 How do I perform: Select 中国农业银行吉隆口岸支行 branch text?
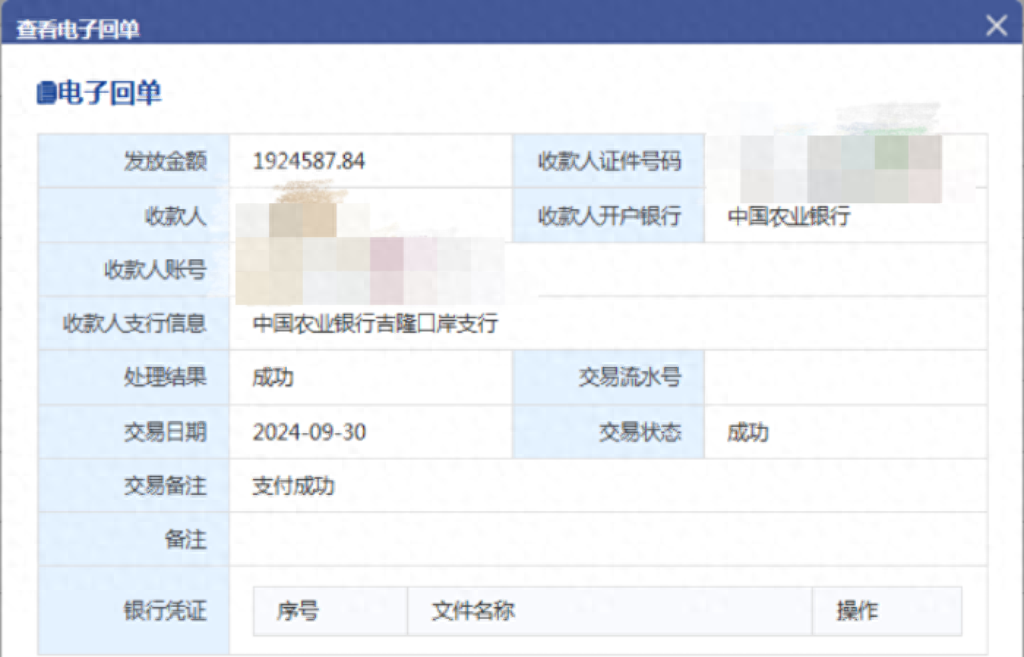376,323
